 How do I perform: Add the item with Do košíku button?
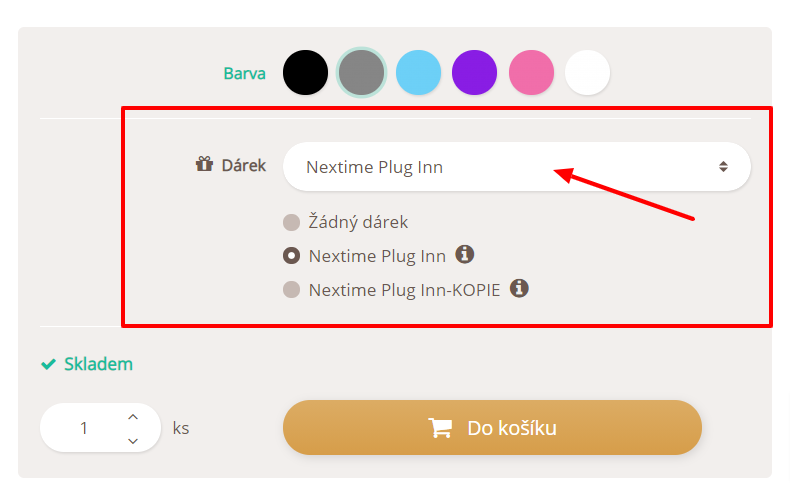coord(492,427)
